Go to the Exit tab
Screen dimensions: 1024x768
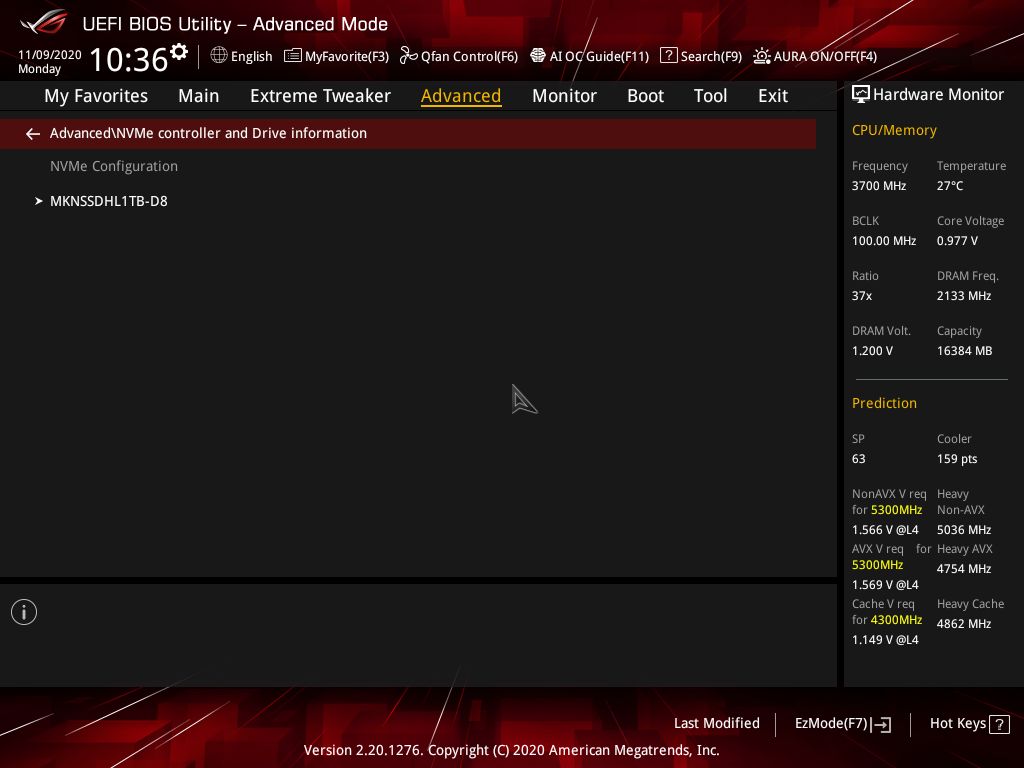coord(773,96)
